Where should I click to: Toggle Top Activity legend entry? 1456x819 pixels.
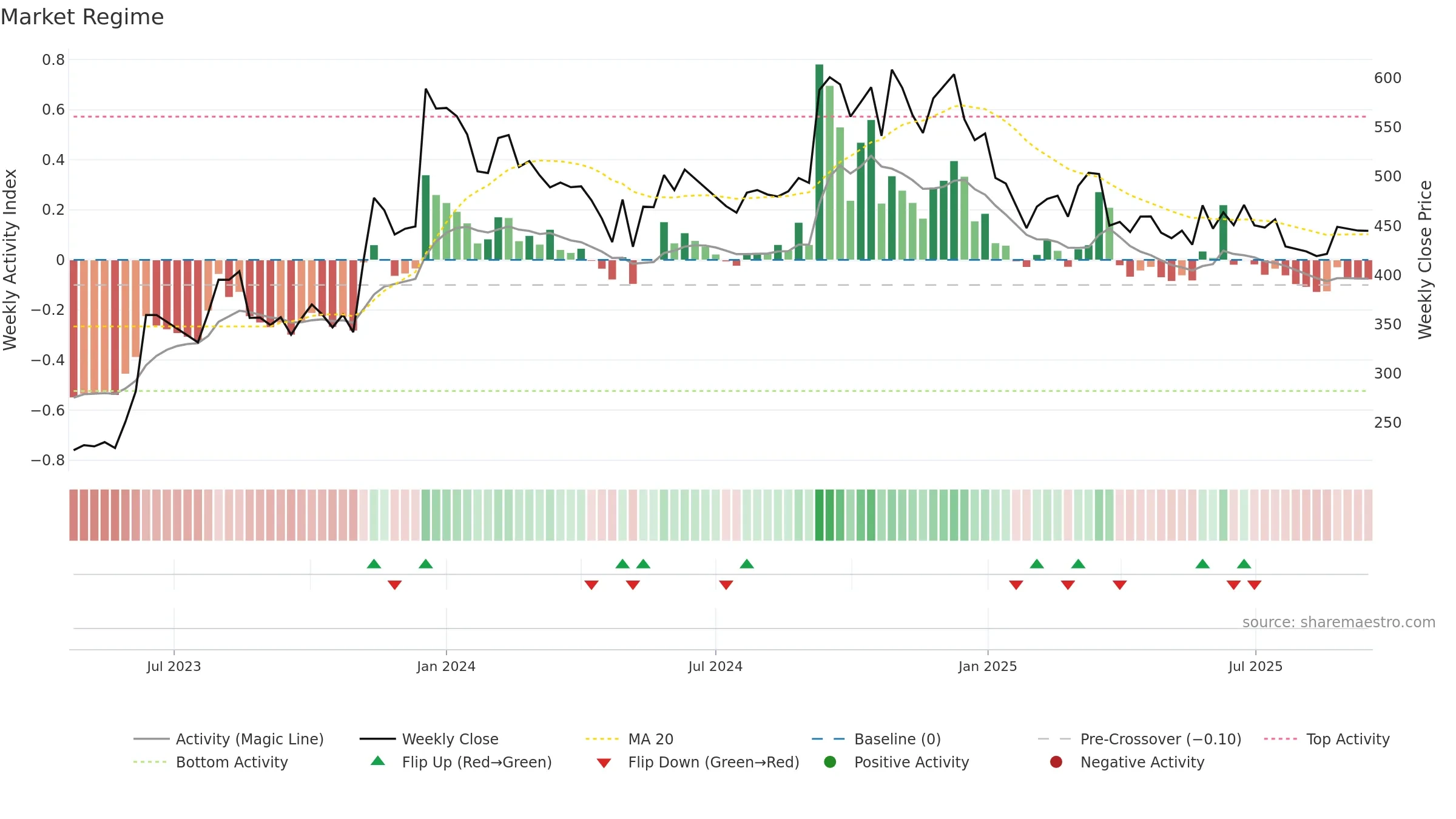pos(1326,739)
